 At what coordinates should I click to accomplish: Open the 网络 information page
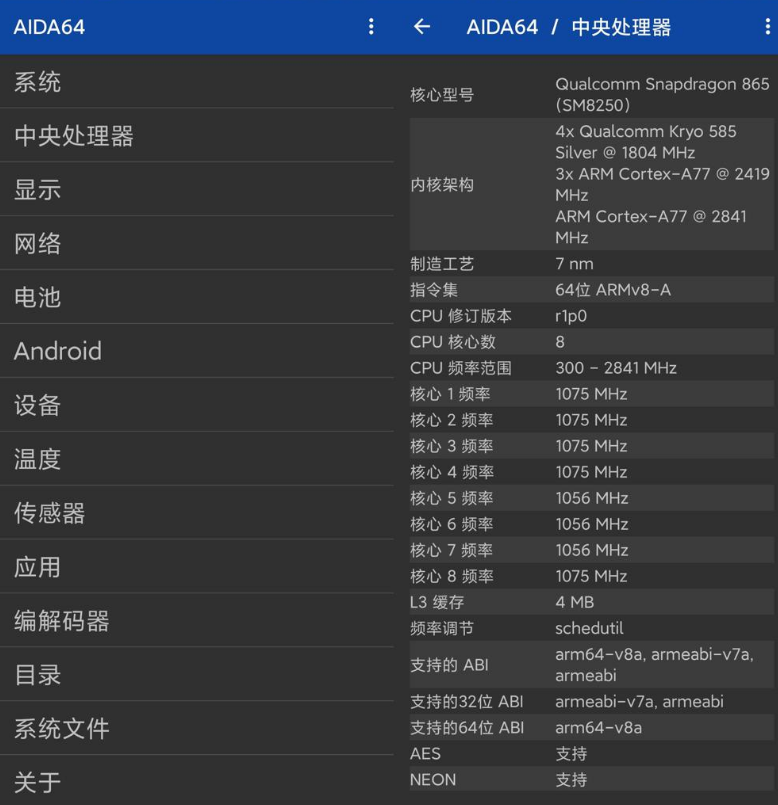(196, 244)
